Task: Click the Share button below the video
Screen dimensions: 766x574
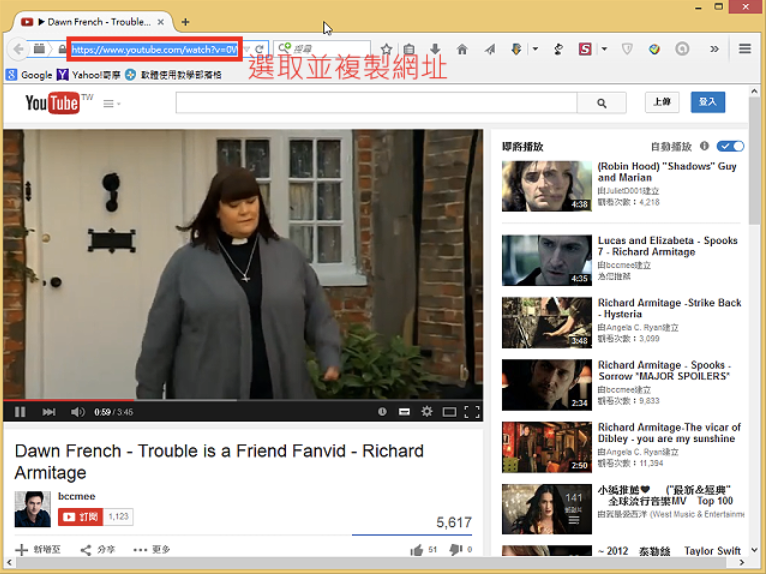Action: [98, 550]
